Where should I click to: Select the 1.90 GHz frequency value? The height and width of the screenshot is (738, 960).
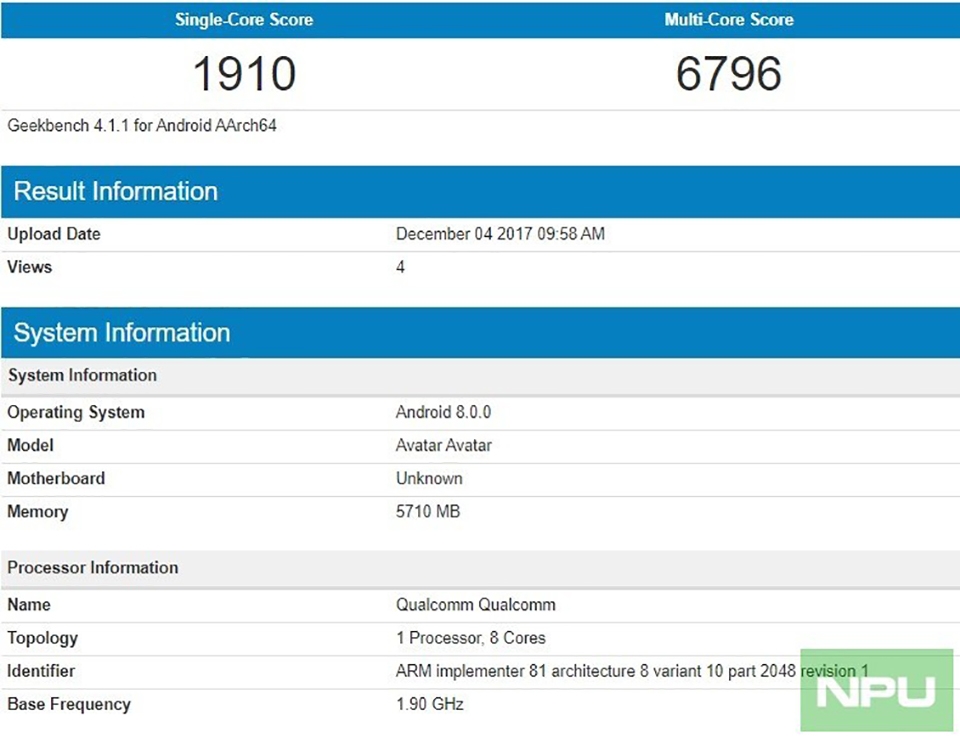[430, 704]
